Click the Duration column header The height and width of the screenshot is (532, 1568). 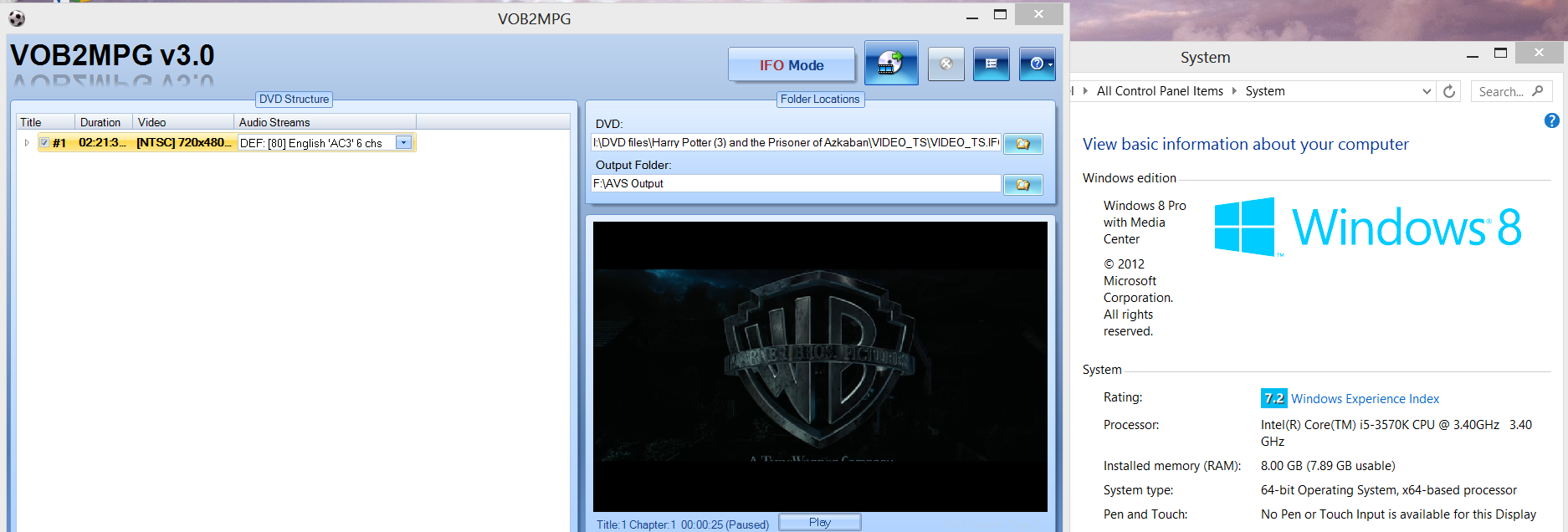[x=104, y=122]
